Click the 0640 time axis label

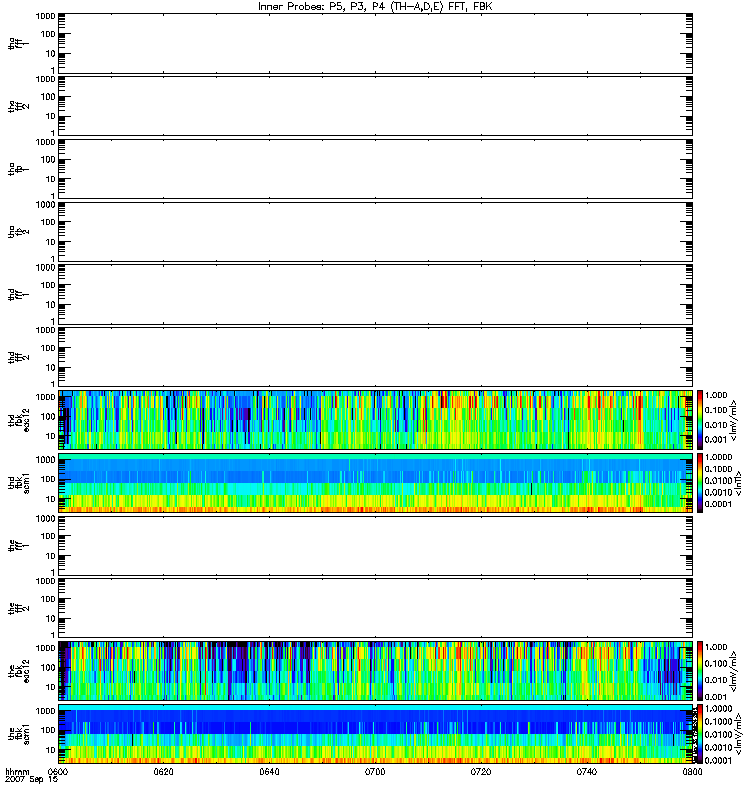pyautogui.click(x=269, y=772)
